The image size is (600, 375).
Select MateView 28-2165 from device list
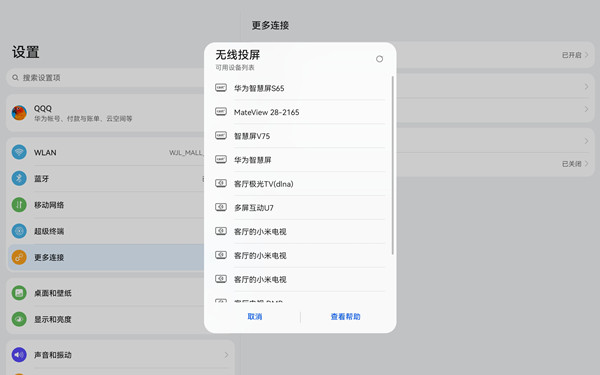(x=300, y=112)
